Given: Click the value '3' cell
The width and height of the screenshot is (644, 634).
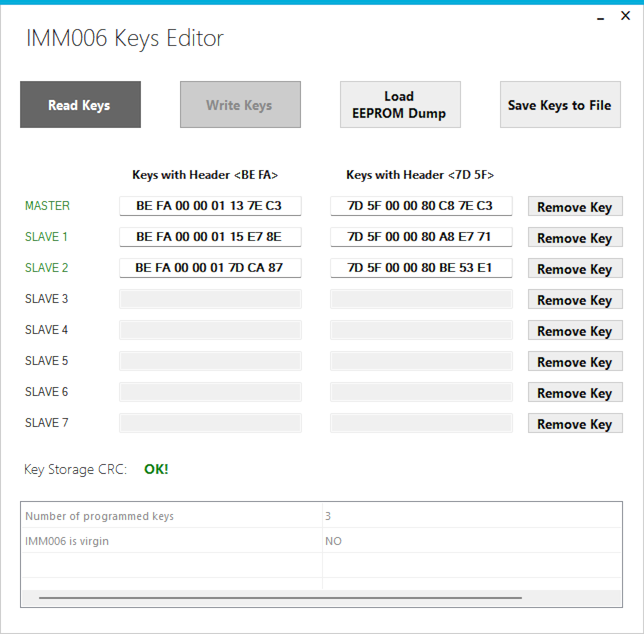Looking at the screenshot, I should click(x=472, y=516).
